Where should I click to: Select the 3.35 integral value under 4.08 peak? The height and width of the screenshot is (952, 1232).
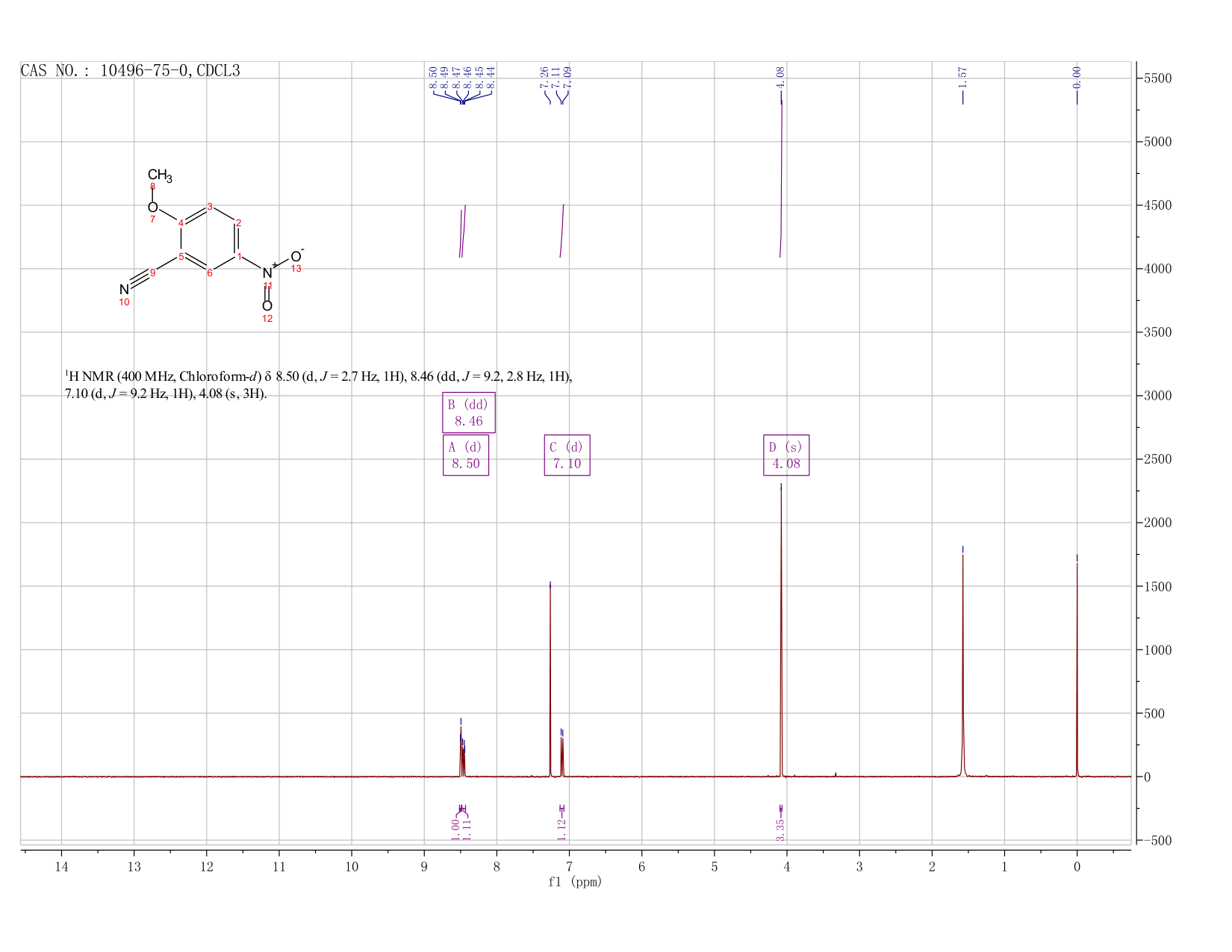coord(781,830)
